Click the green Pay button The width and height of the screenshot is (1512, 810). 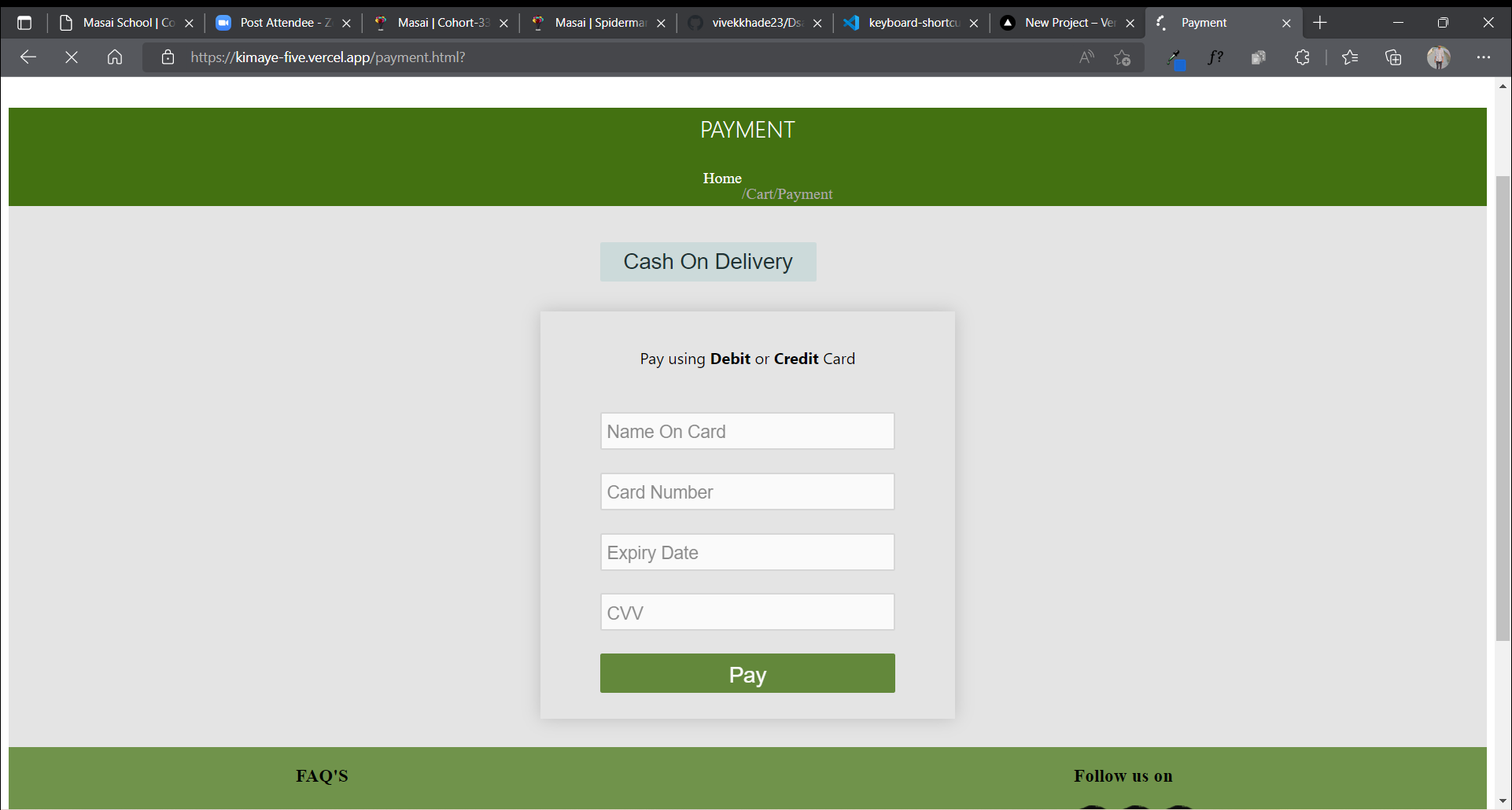pos(747,673)
